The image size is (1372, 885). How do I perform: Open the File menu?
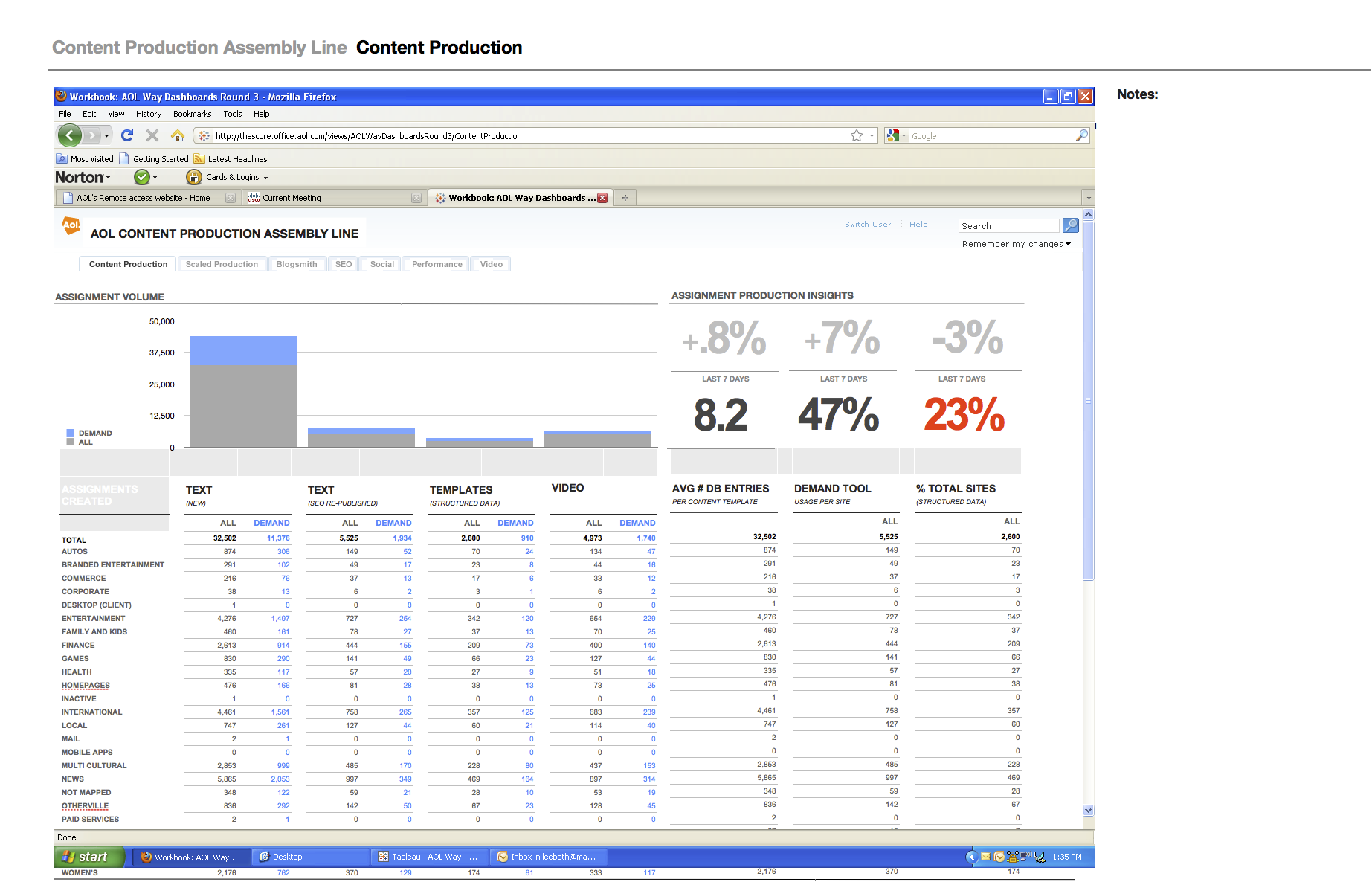pos(65,114)
